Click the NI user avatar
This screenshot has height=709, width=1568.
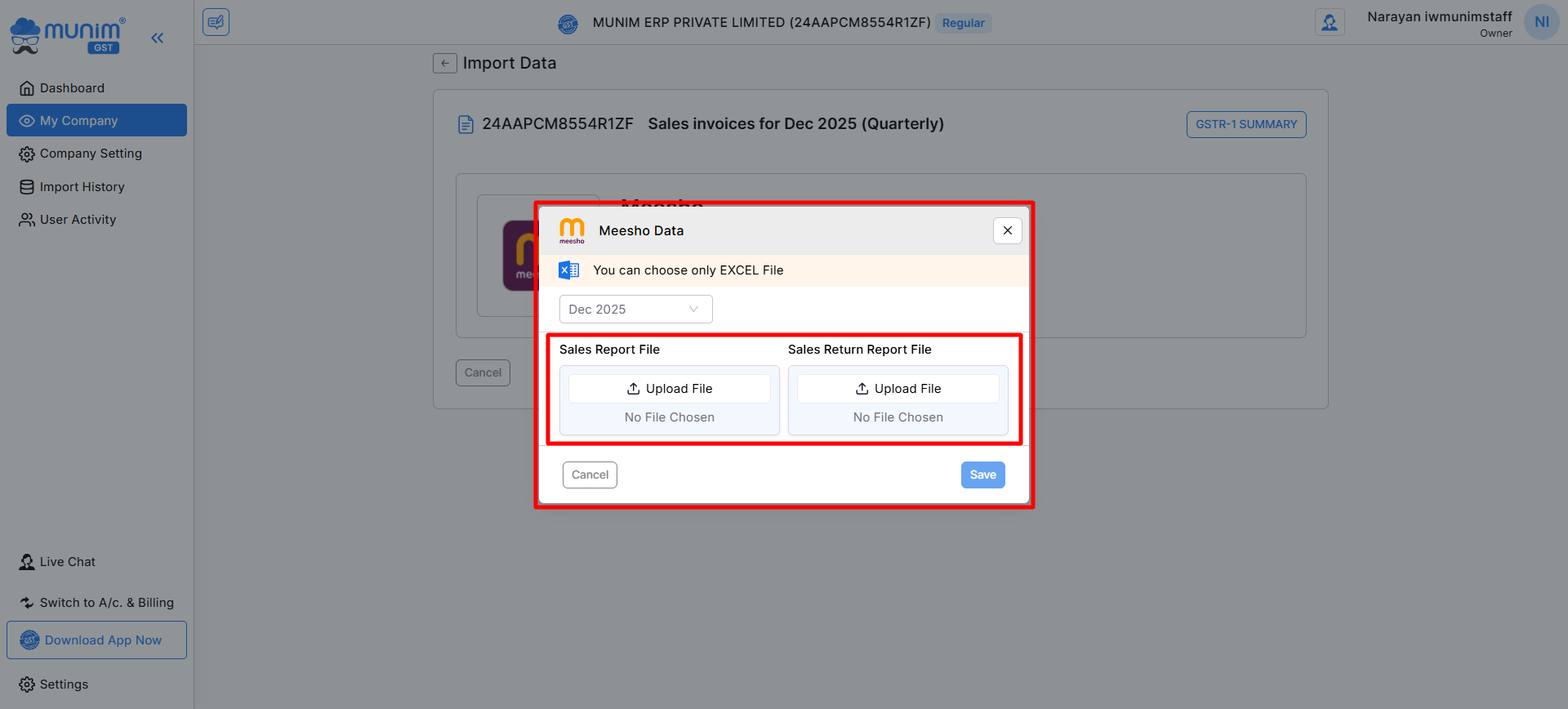1541,22
